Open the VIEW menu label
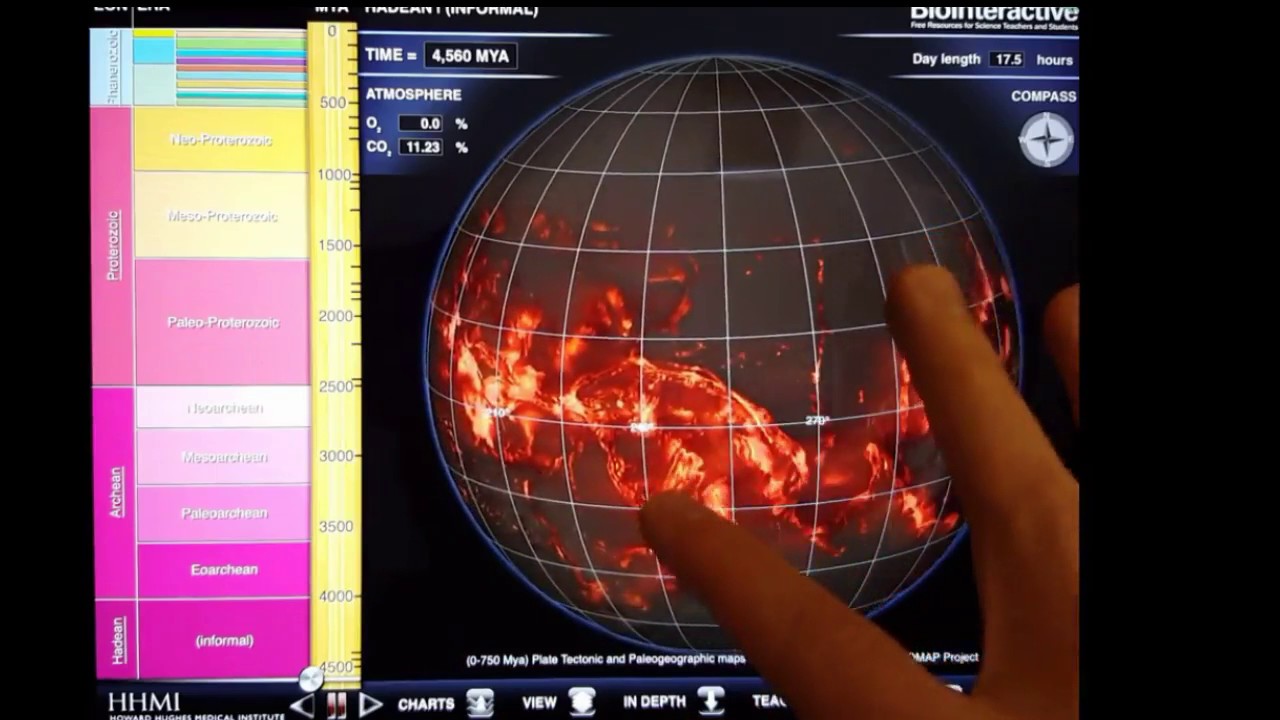The image size is (1280, 720). [x=539, y=703]
